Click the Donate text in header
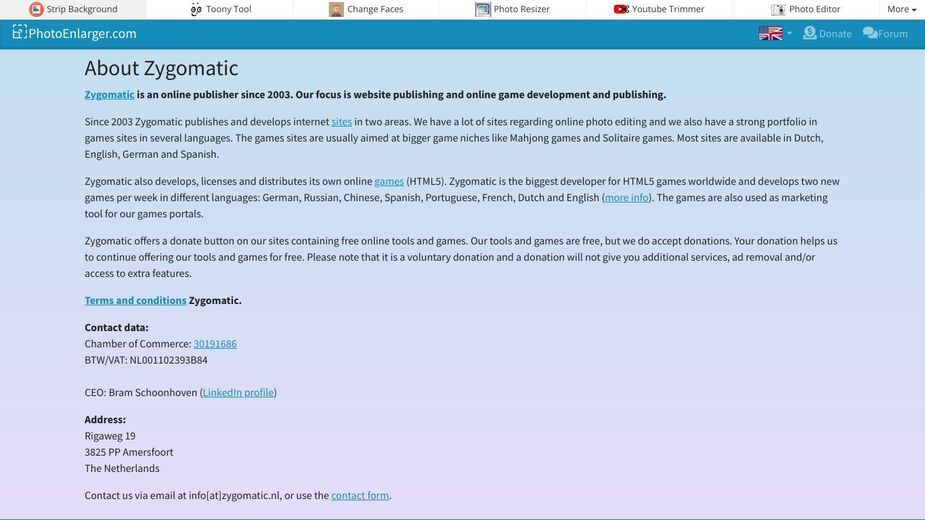 [835, 34]
